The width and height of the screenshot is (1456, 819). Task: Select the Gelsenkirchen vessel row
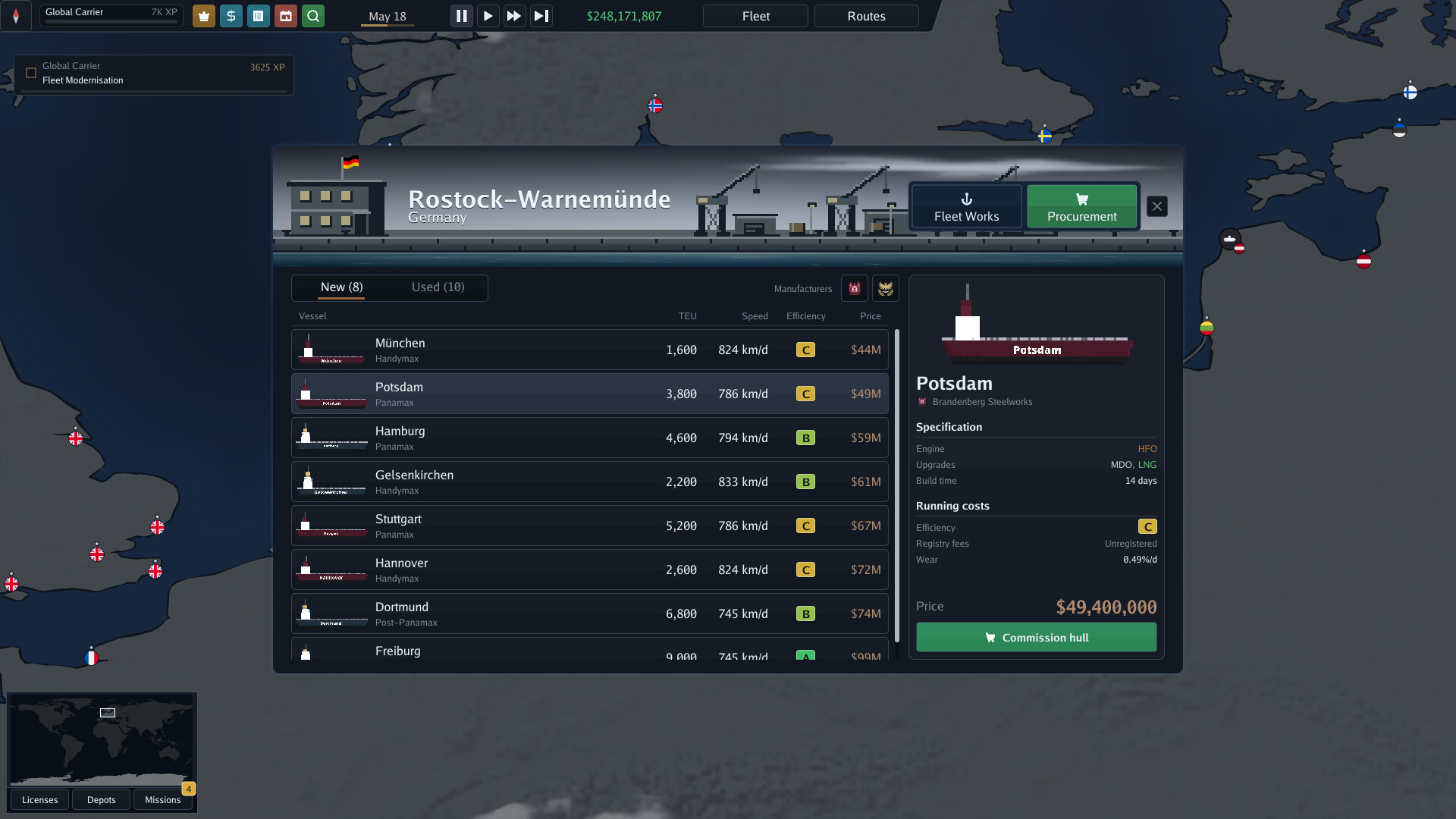coord(589,482)
